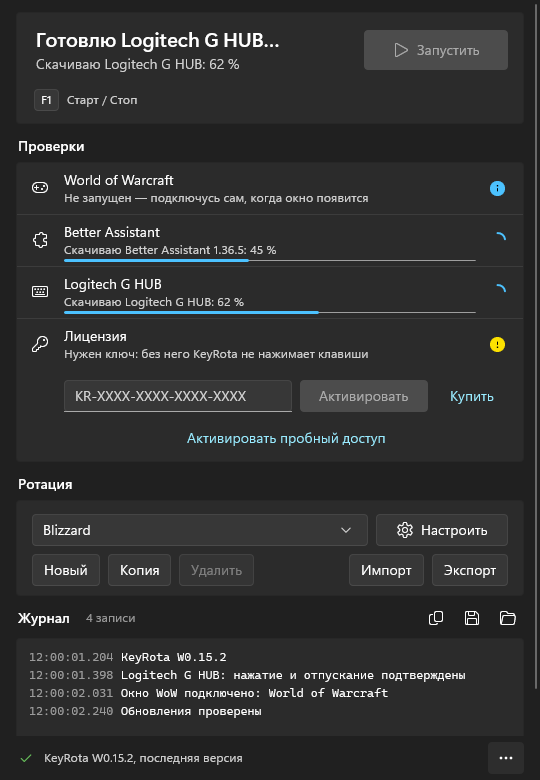The image size is (540, 780).
Task: Click the Лицензия key icon
Action: [40, 344]
